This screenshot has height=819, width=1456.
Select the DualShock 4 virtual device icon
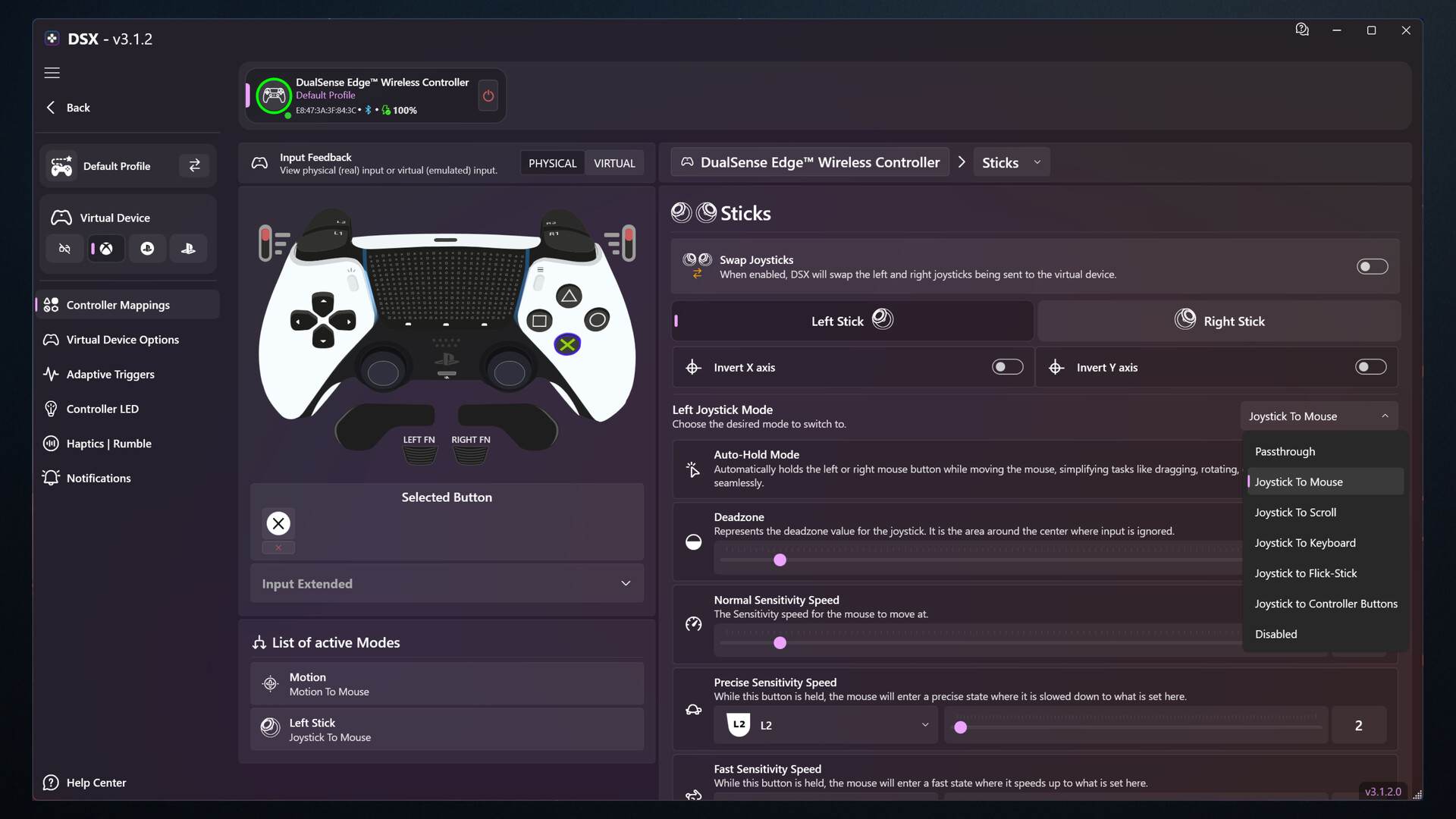pos(147,248)
